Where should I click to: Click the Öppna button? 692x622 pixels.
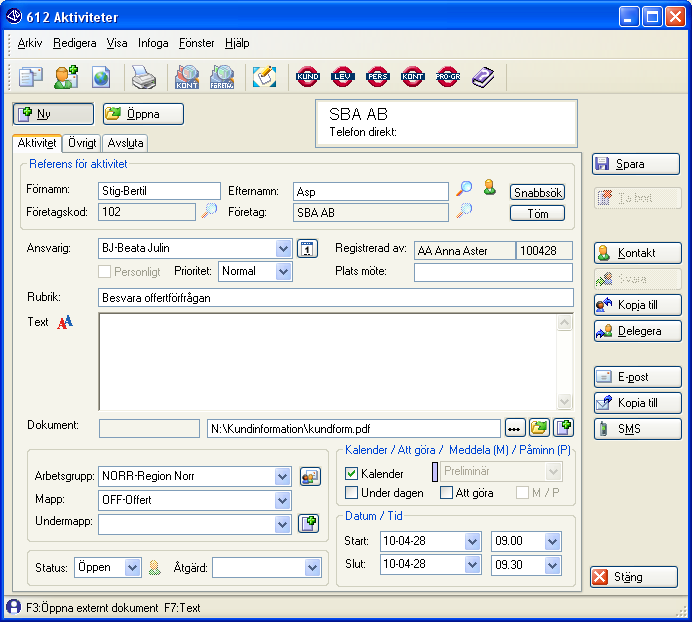point(143,114)
